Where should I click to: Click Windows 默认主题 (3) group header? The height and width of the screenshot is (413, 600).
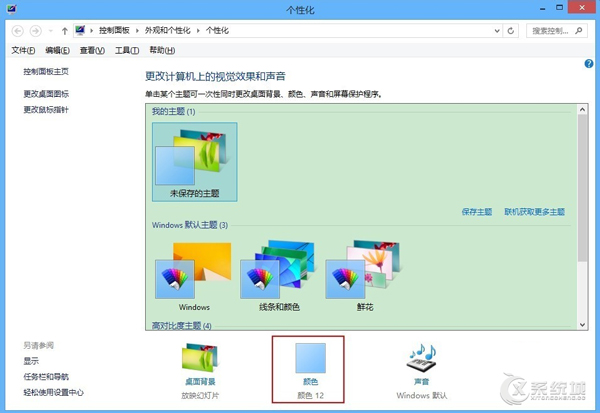click(x=190, y=225)
